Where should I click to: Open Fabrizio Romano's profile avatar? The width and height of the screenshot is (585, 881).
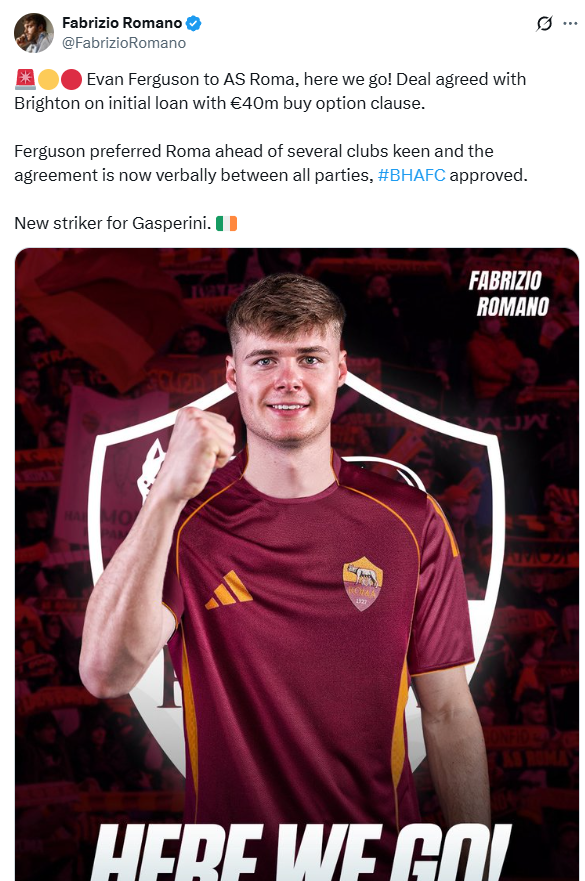tap(34, 33)
